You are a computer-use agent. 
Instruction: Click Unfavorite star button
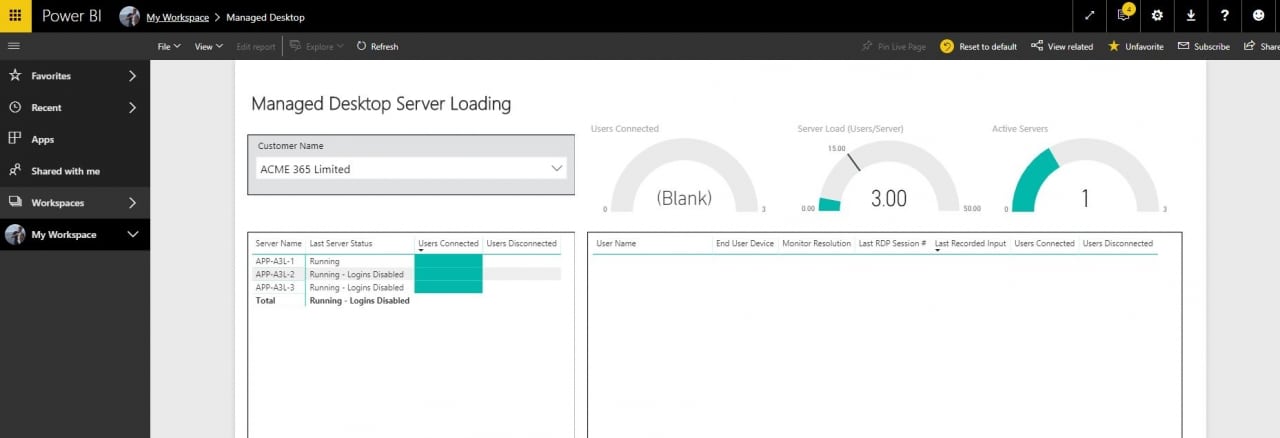1135,46
